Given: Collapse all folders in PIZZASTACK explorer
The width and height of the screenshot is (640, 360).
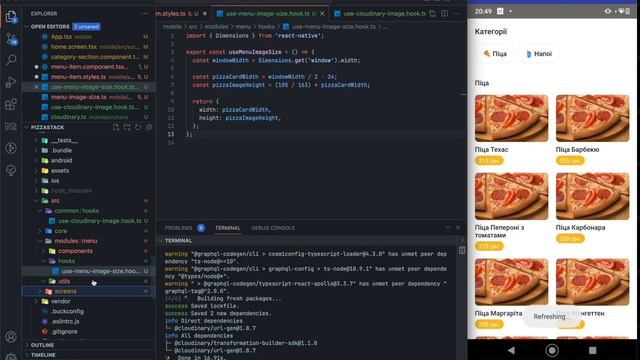Looking at the screenshot, I should click(149, 127).
